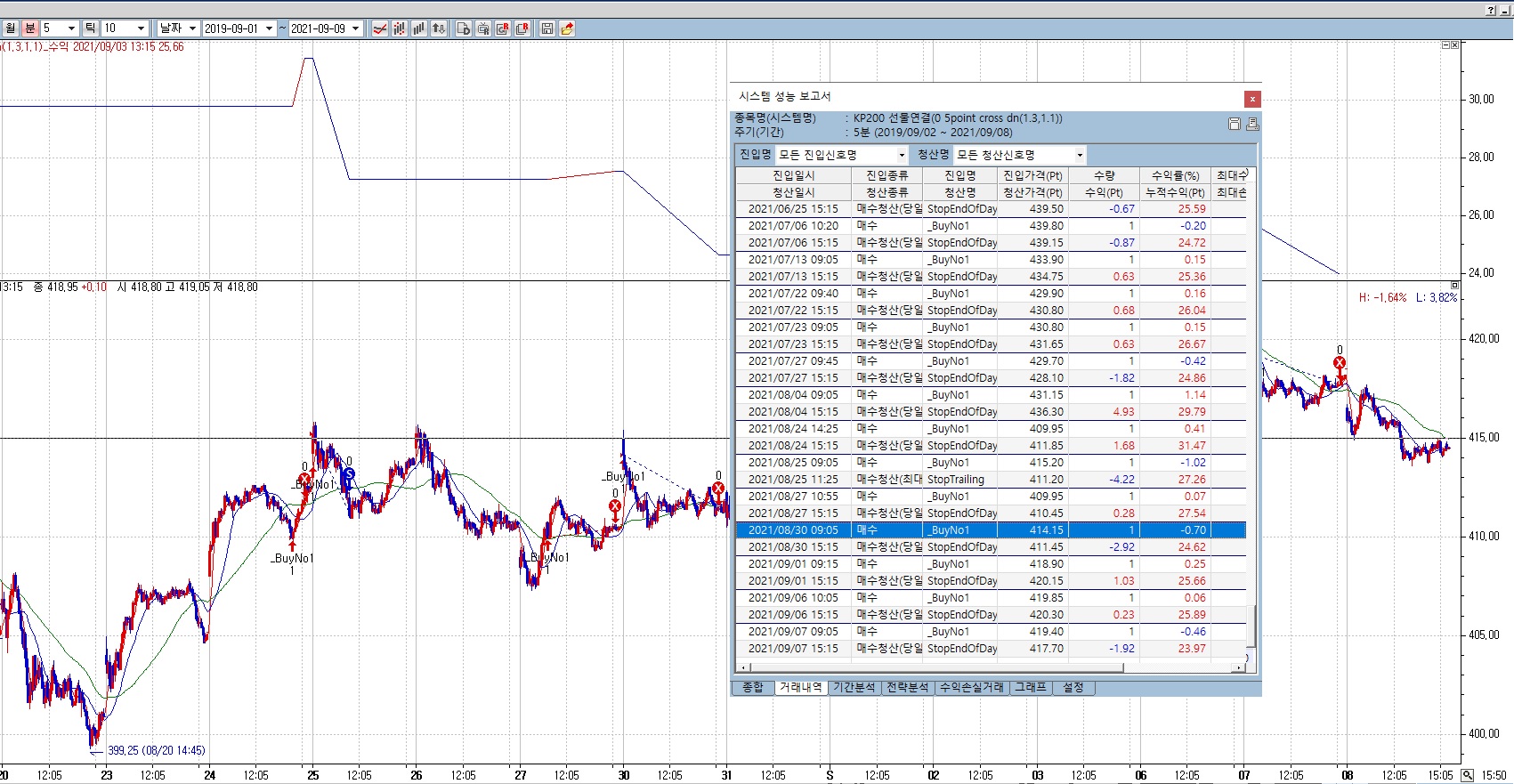Screen dimensions: 1514x784
Task: Save the system performance report
Action: [x=1235, y=124]
